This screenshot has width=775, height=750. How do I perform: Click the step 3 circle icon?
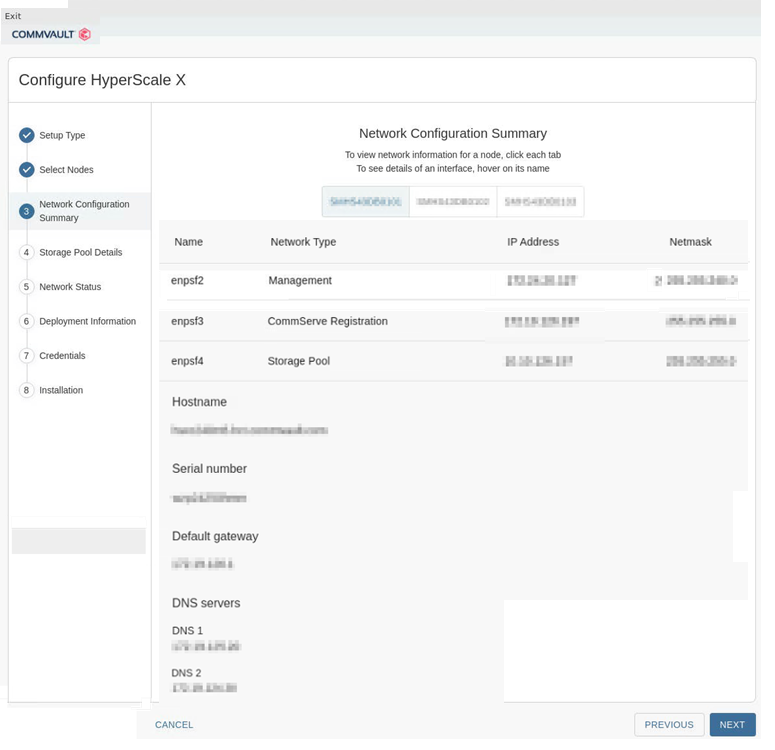pos(27,212)
